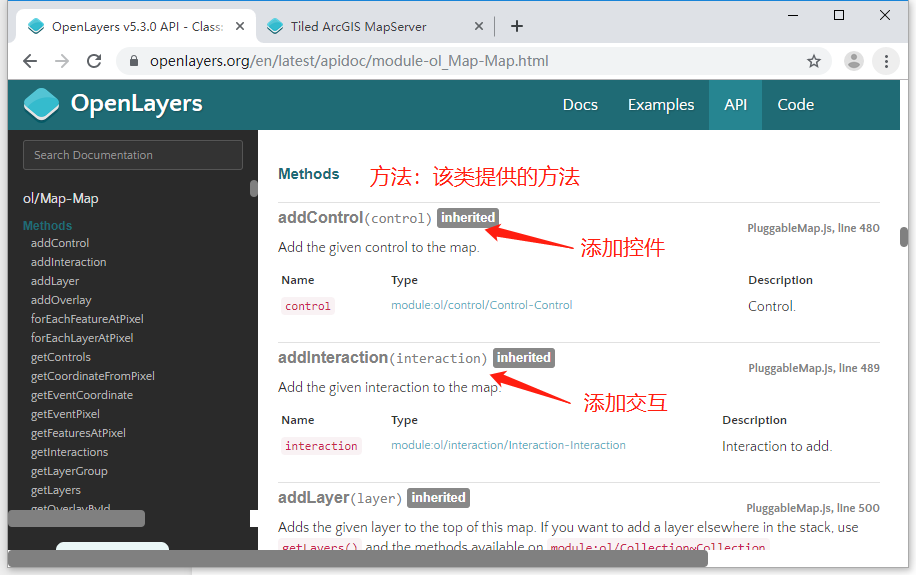Screen dimensions: 916x575
Task: Select the OpenLayers v5.3.0 API tab
Action: 137,27
